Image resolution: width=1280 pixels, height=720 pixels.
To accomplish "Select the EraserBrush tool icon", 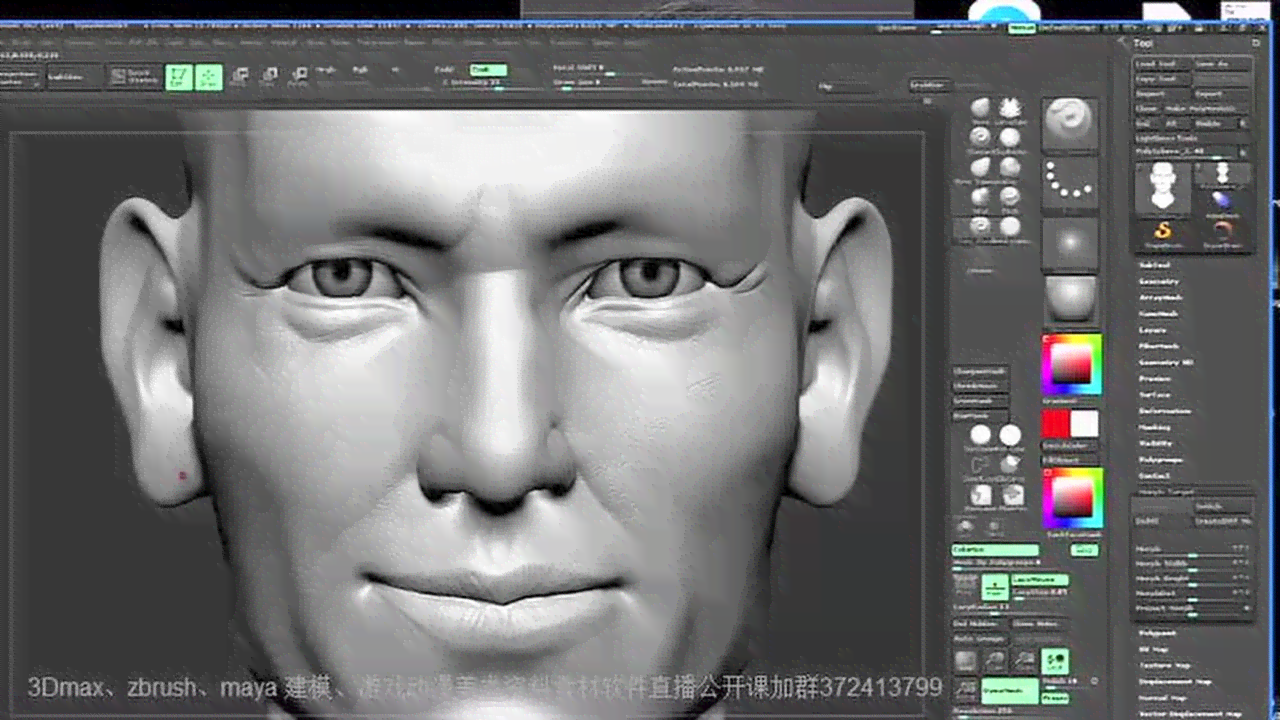I will point(1221,234).
